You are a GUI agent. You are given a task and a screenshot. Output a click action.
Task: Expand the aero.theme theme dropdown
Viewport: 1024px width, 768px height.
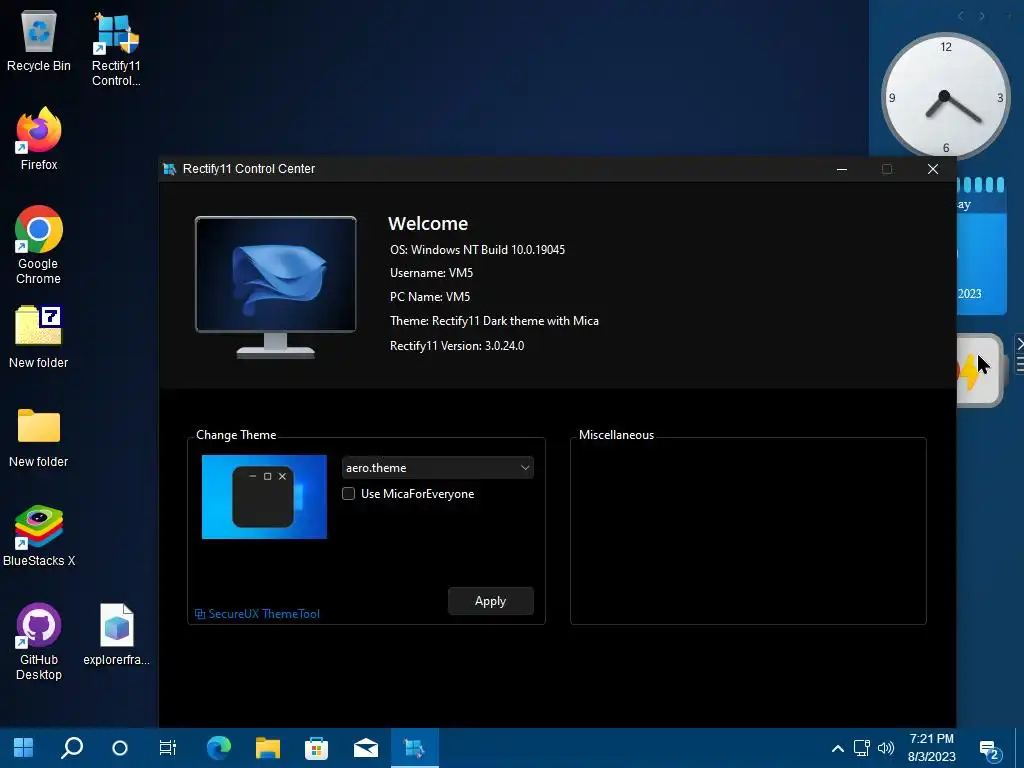coord(438,468)
